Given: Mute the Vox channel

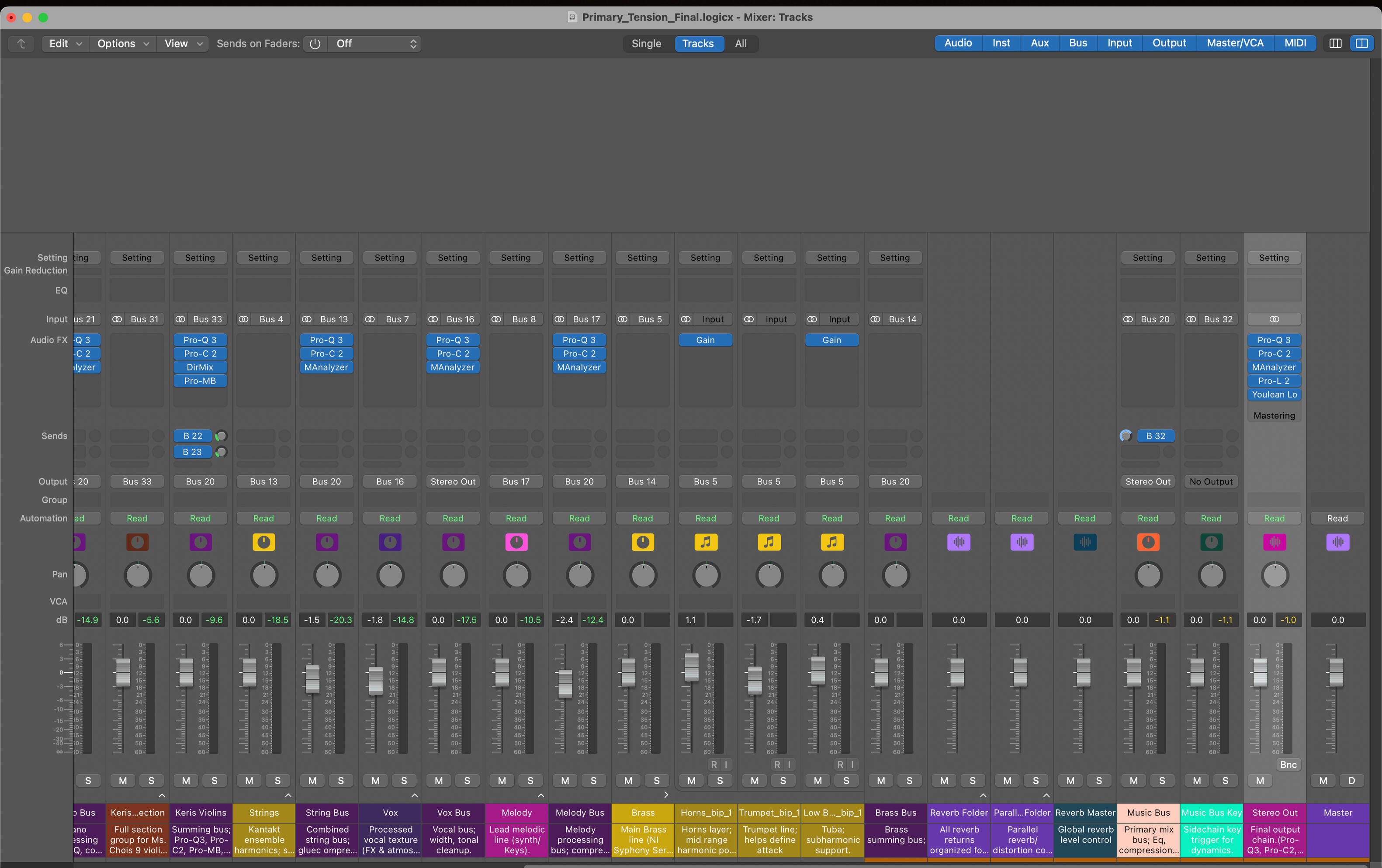Looking at the screenshot, I should point(375,780).
